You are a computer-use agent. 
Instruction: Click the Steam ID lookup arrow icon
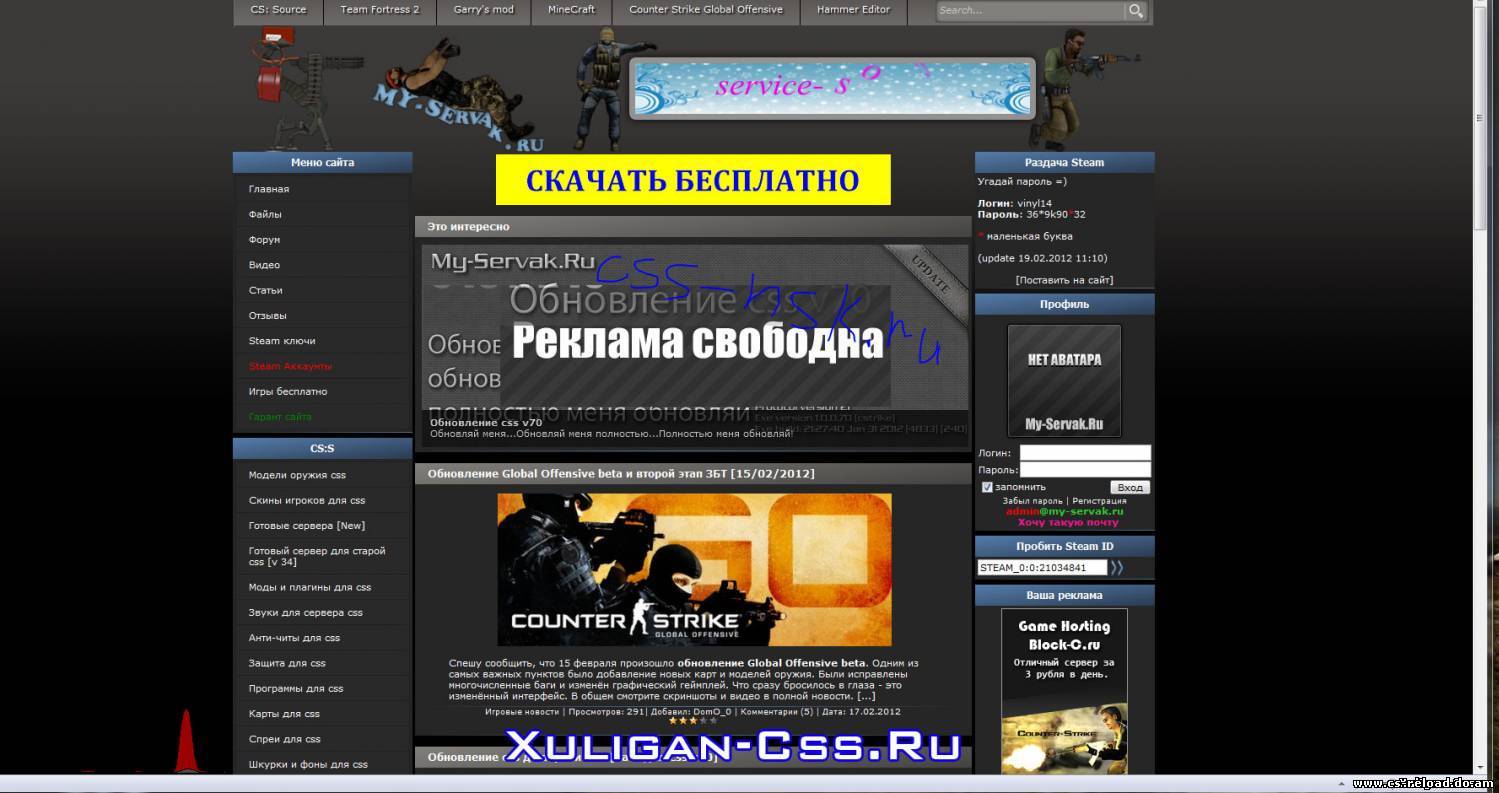(x=1117, y=568)
